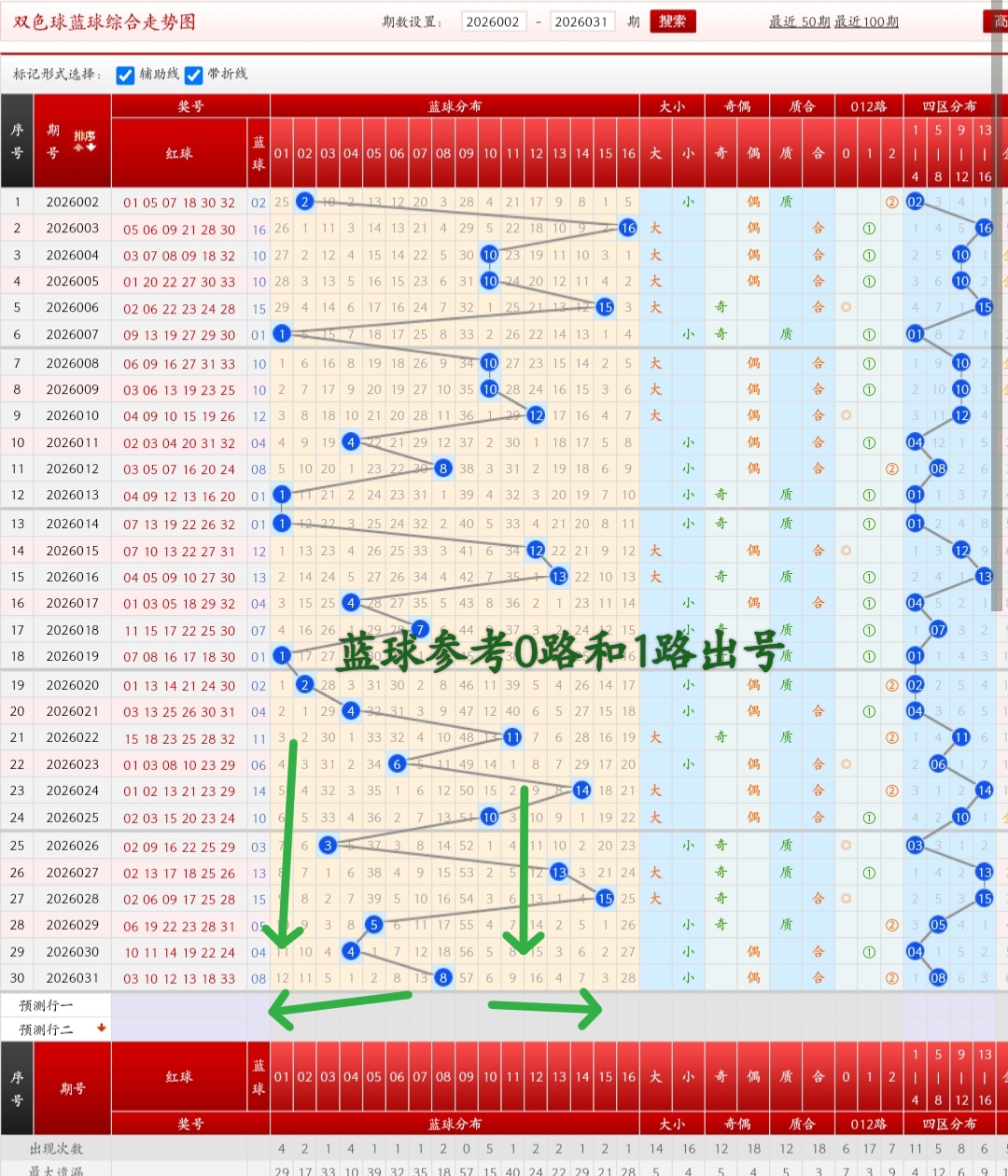Click blue ball 6 in row 2026023 distribution
Screen dimensions: 1008x1176
coord(397,764)
